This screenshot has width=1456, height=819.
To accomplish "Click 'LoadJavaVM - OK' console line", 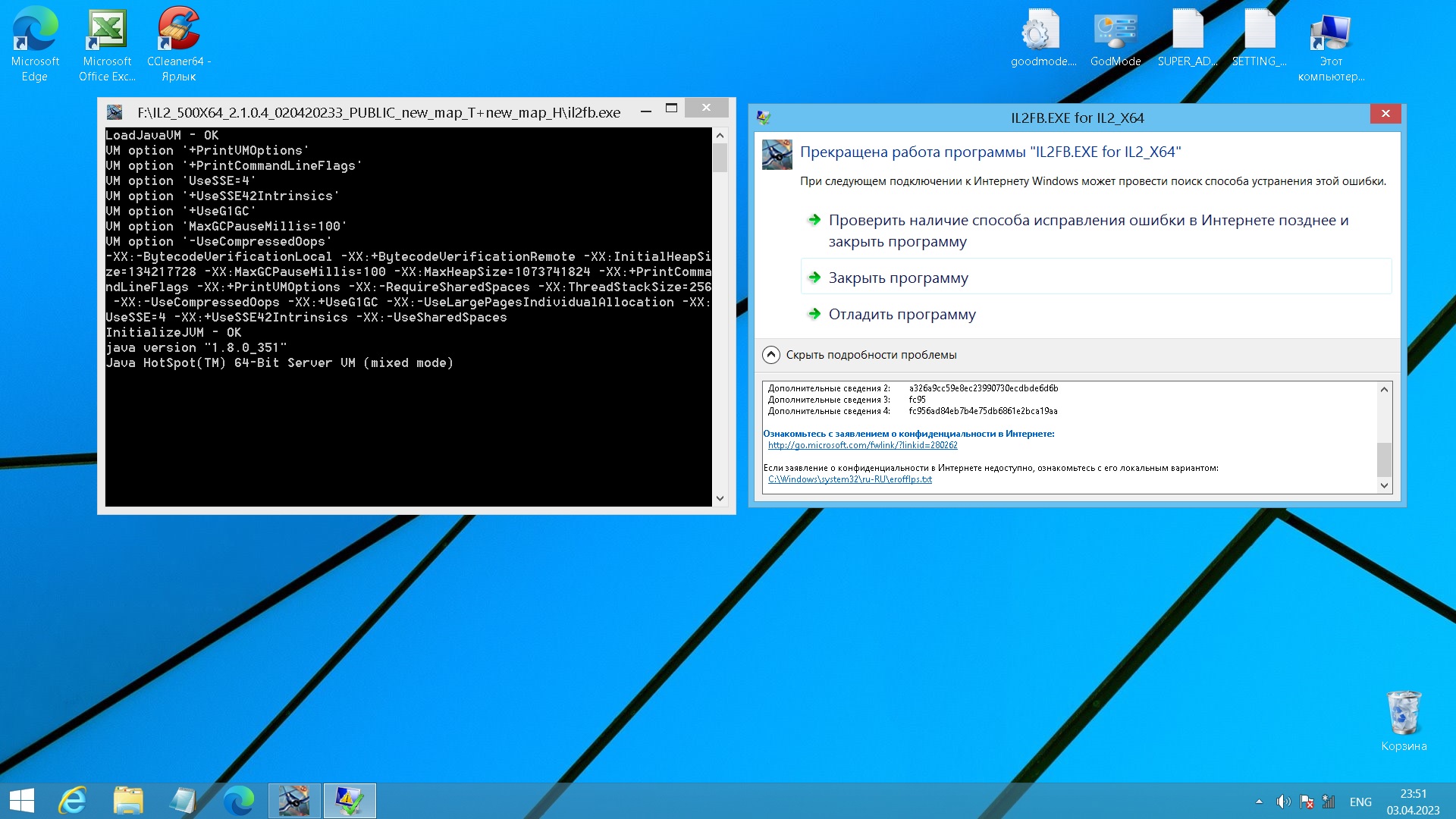I will (x=162, y=135).
